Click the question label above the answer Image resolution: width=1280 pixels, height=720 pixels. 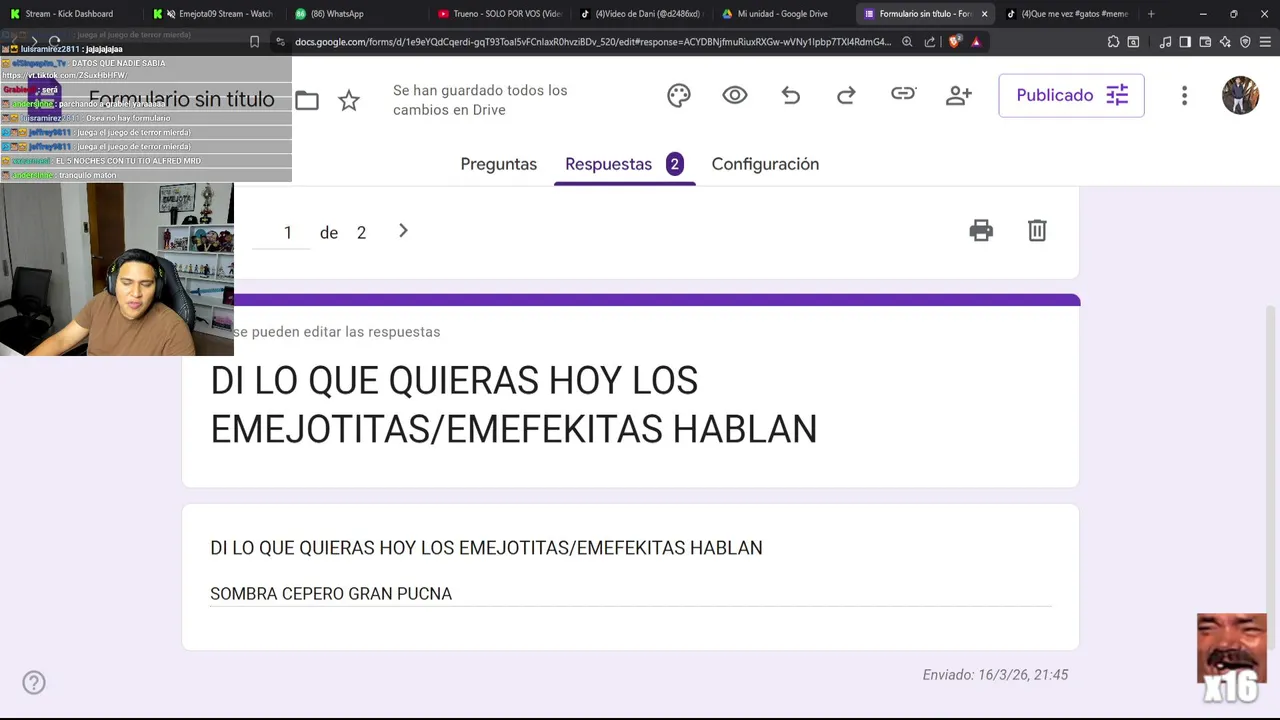tap(486, 548)
